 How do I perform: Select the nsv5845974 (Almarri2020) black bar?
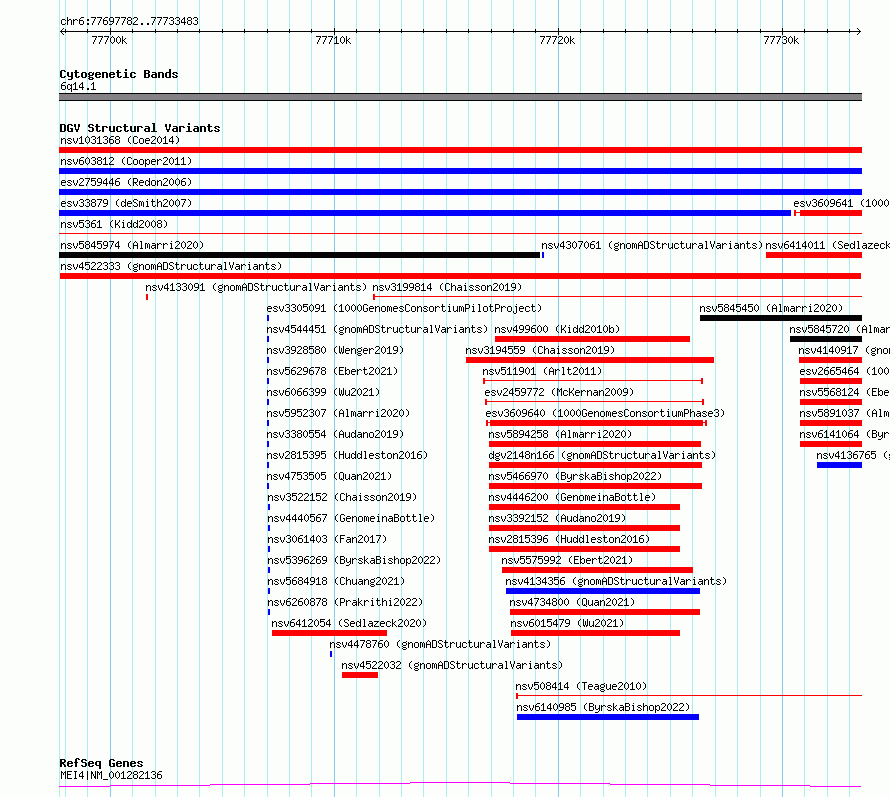(300, 255)
